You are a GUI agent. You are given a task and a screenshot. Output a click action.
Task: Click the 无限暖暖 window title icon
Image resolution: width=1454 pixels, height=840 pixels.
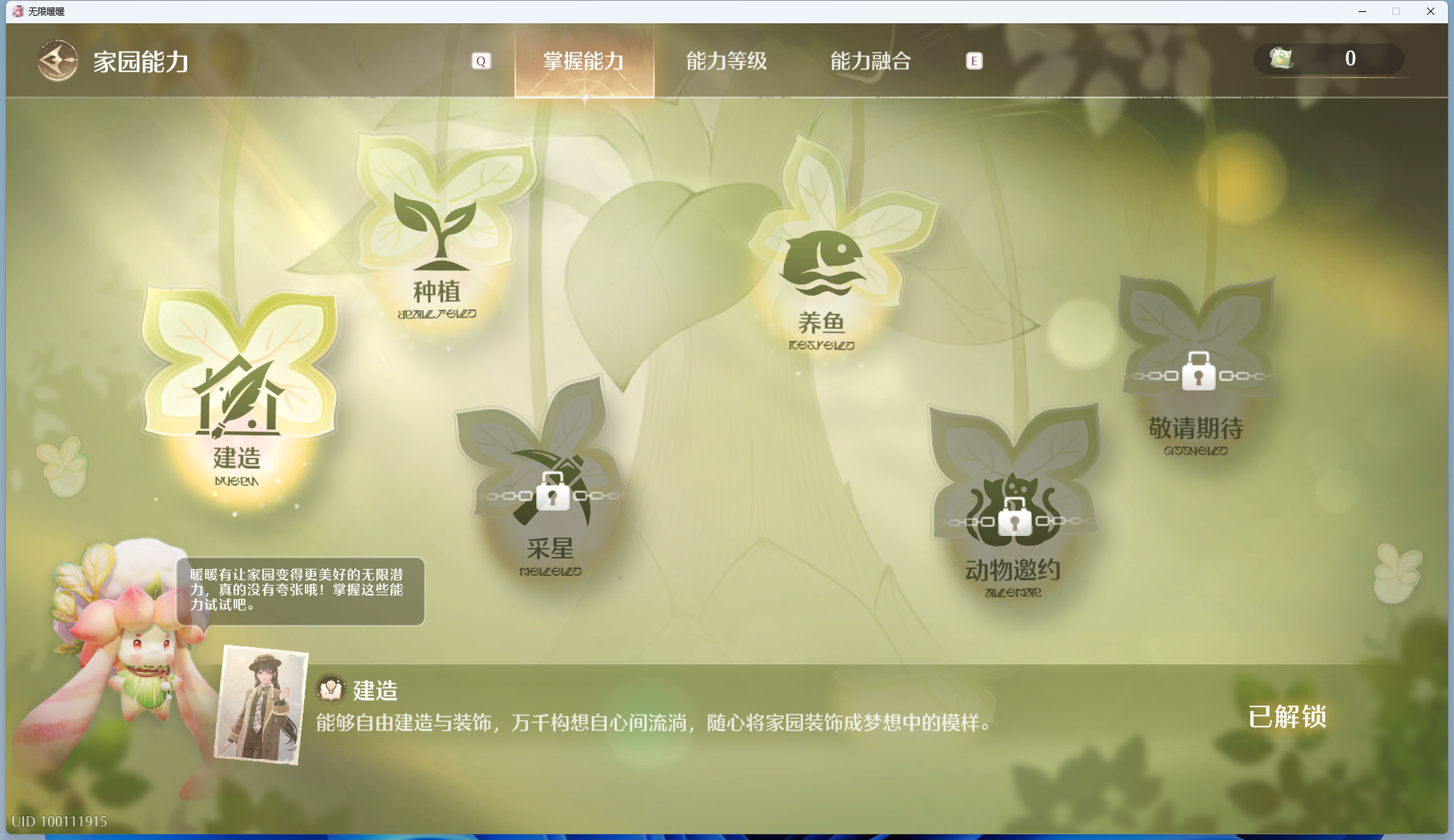point(18,11)
